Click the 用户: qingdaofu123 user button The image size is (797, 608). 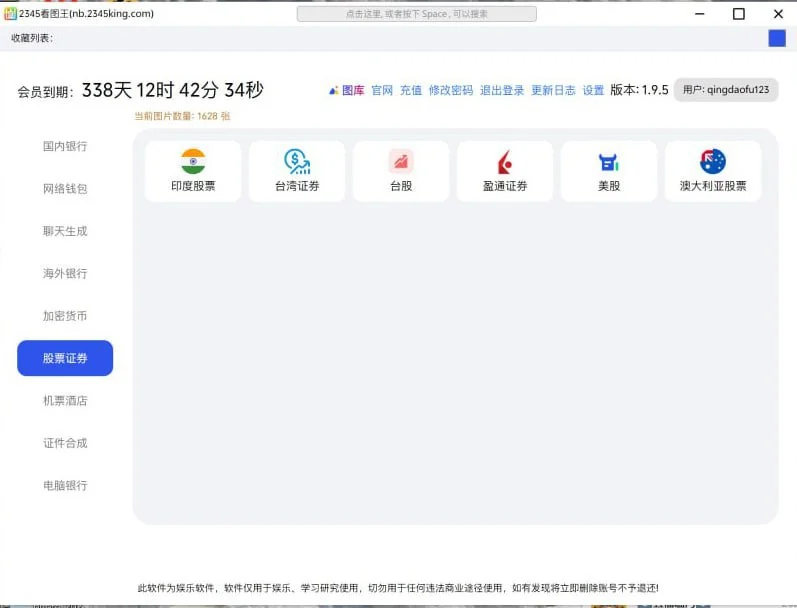pos(726,90)
